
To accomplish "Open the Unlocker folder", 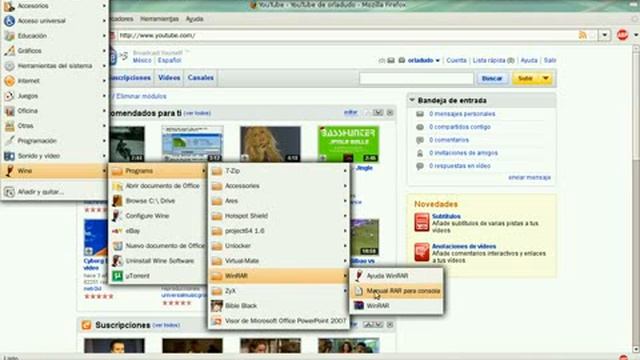I will [x=279, y=246].
